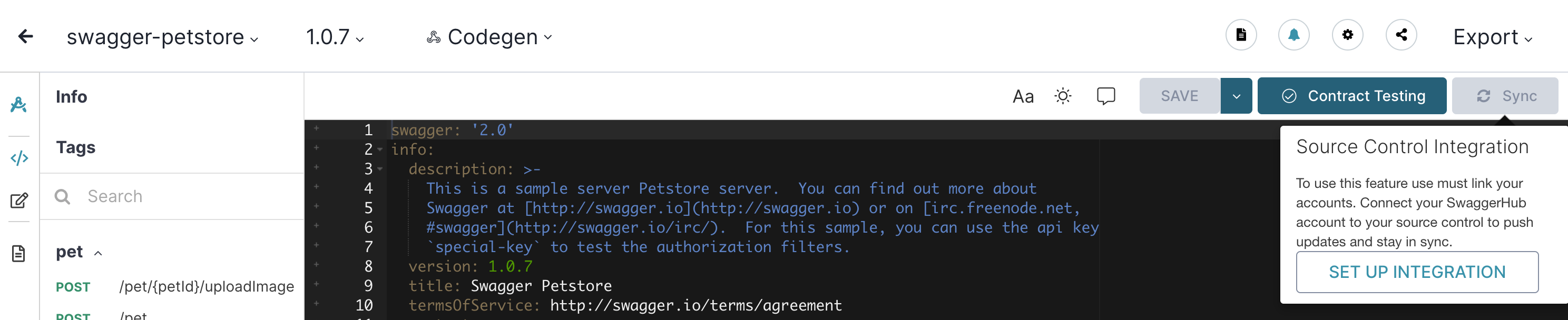Click the Search input field

click(x=172, y=196)
